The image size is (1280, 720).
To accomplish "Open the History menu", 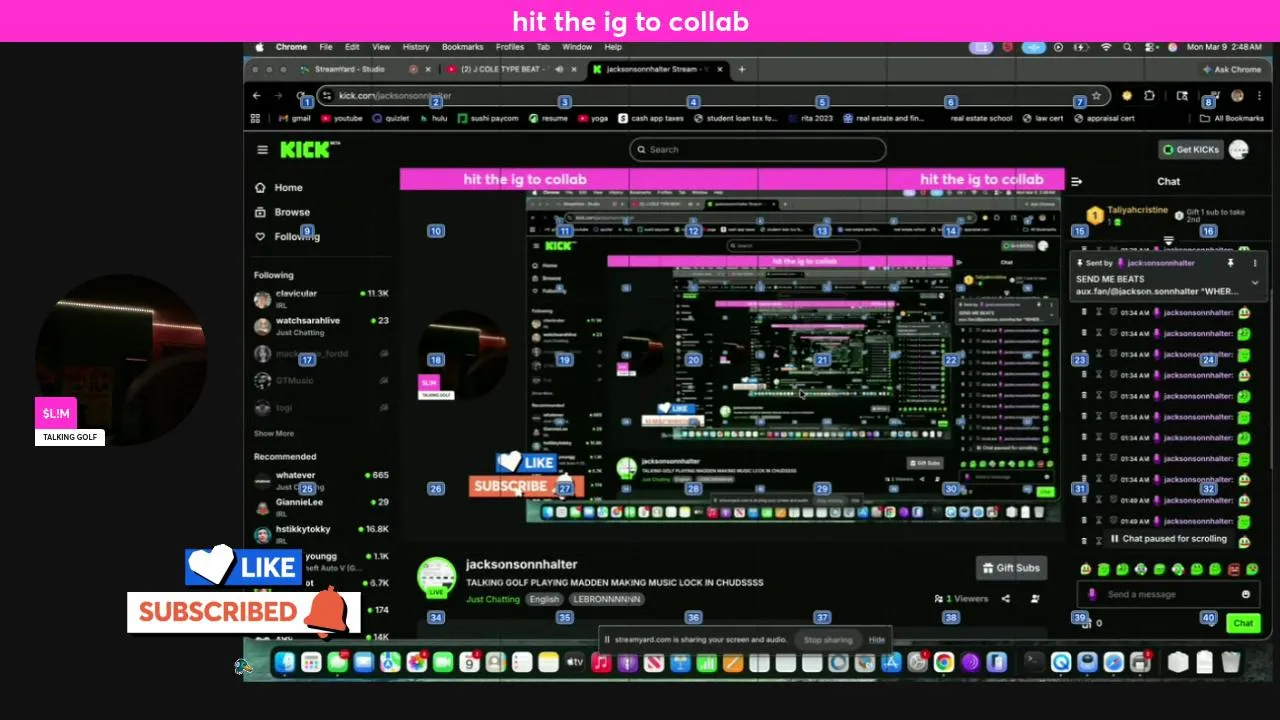I will point(416,47).
